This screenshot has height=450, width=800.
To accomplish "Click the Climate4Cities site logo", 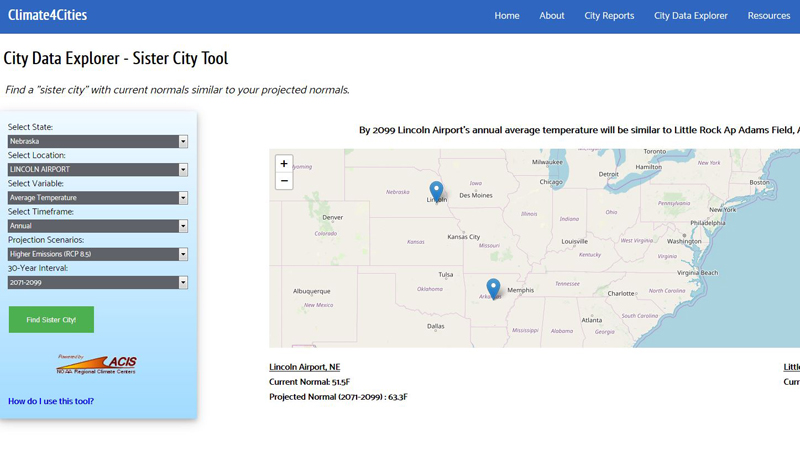I will [x=47, y=15].
